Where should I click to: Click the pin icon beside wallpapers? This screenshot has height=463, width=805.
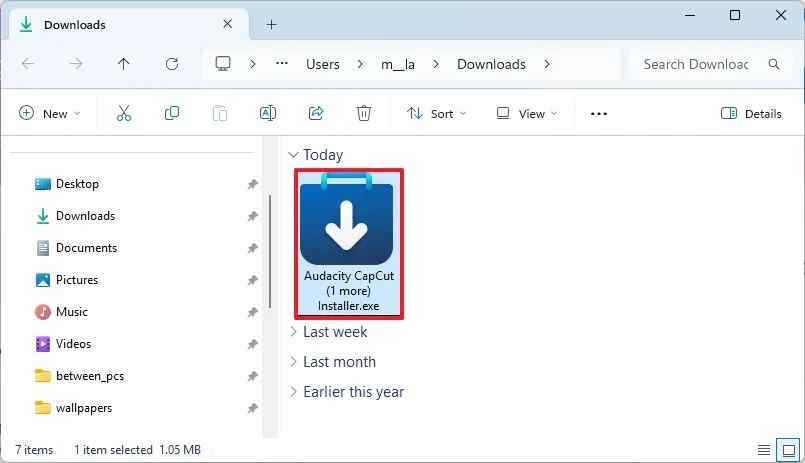click(x=252, y=408)
